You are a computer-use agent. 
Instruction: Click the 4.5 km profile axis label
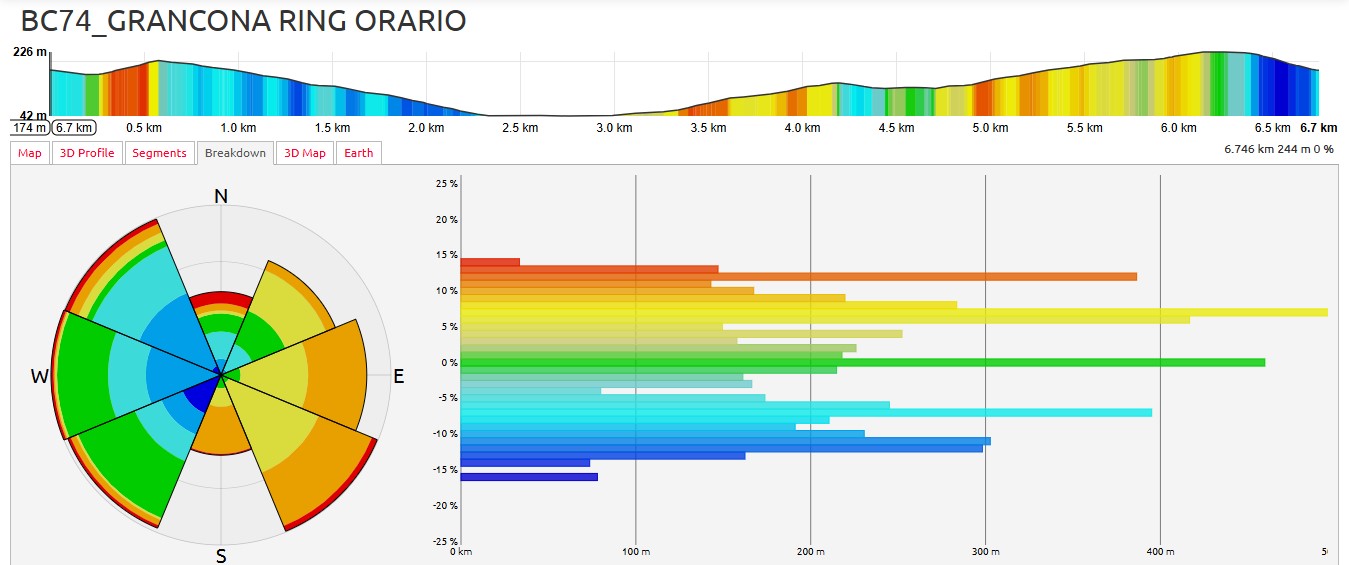click(897, 128)
